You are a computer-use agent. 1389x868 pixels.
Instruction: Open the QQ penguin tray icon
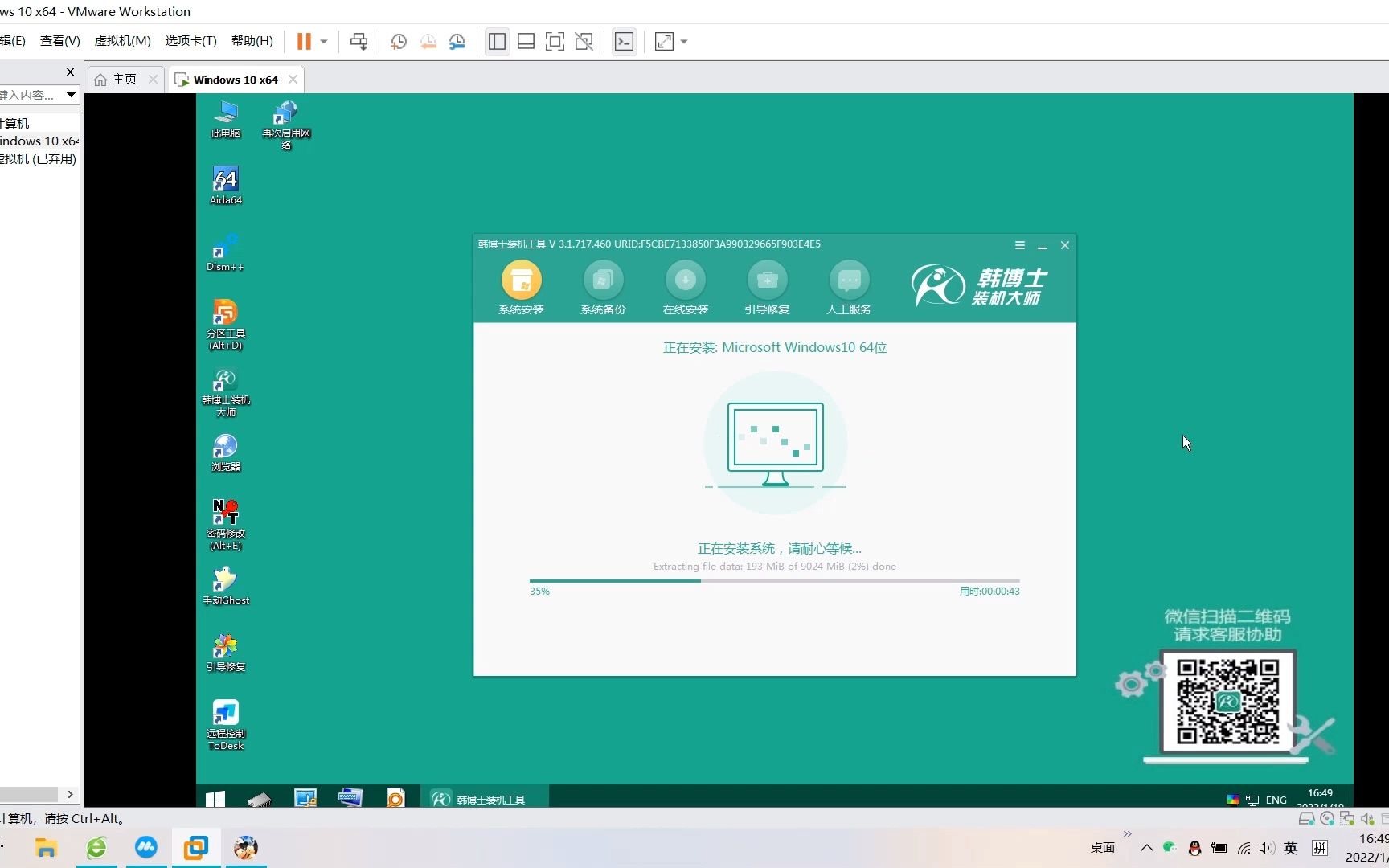(x=1194, y=848)
